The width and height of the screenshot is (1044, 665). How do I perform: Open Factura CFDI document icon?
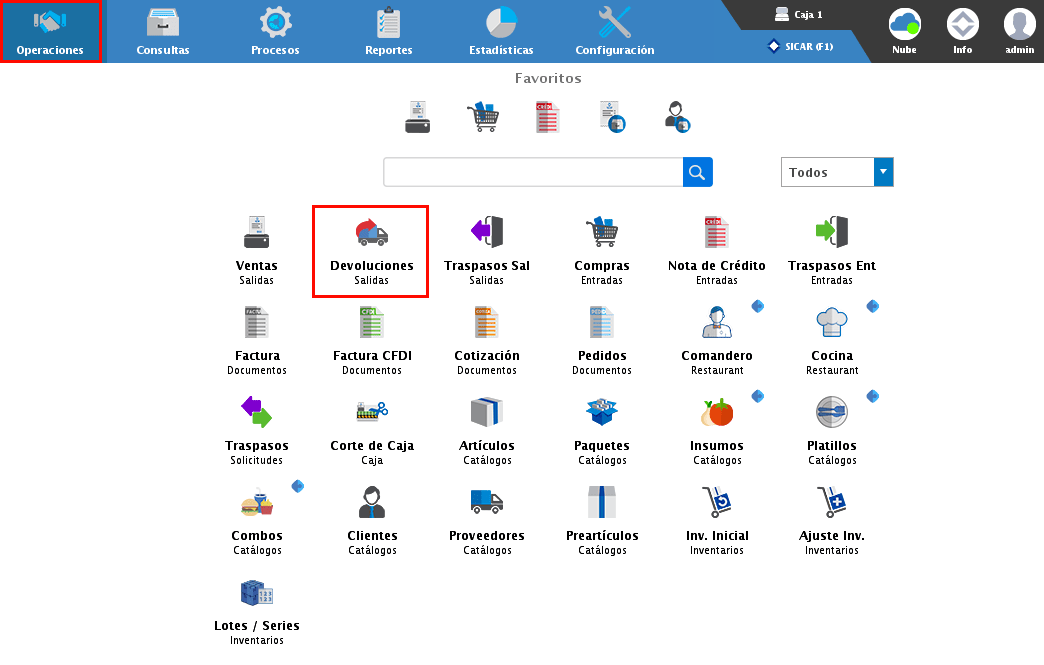click(x=371, y=322)
